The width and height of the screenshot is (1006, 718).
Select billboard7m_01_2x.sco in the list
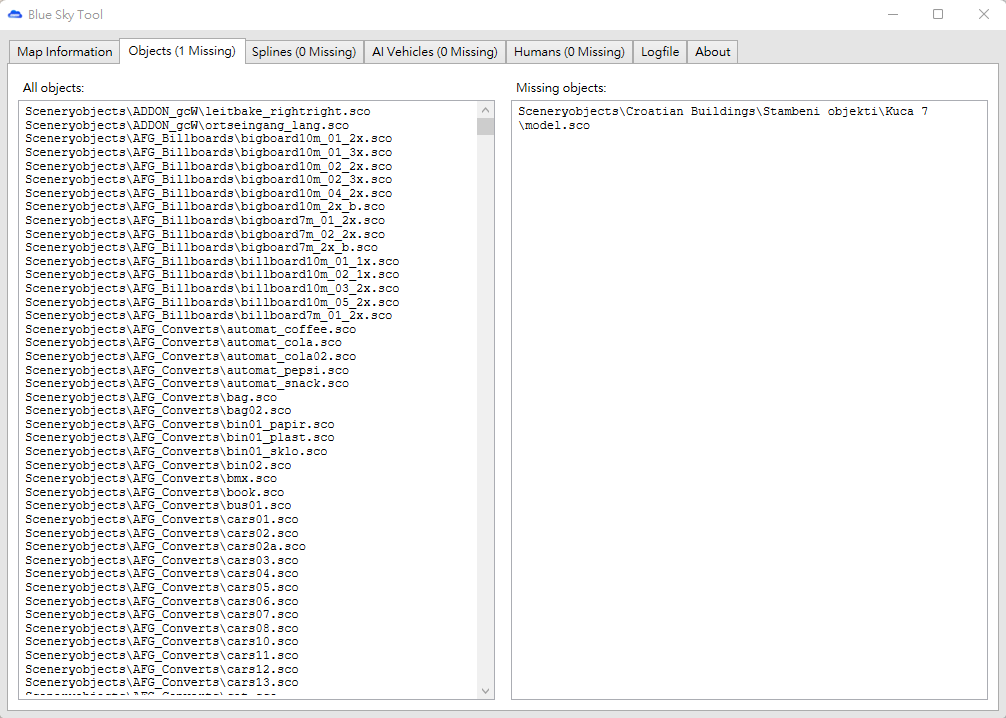coord(209,316)
